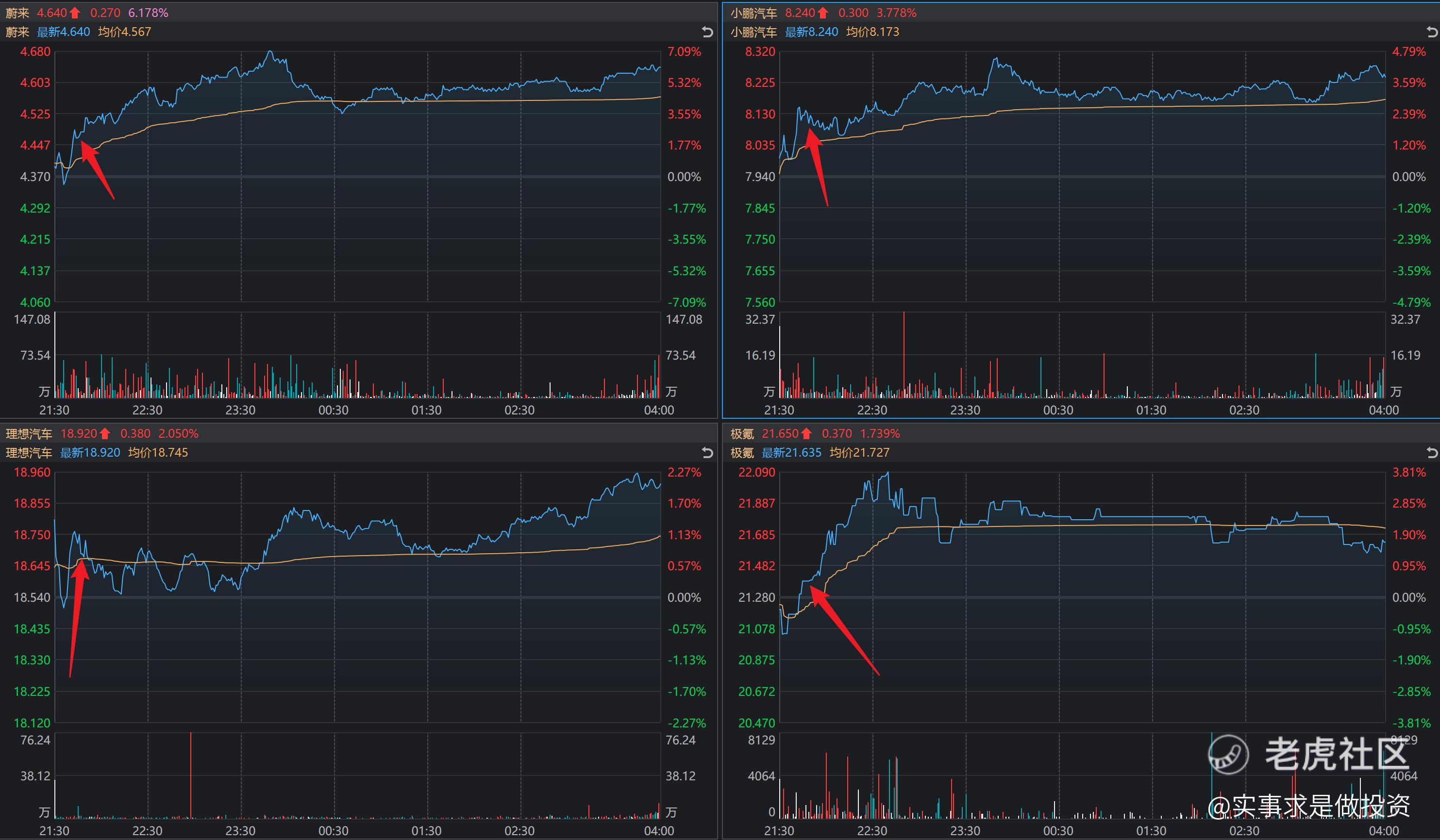The width and height of the screenshot is (1440, 840).
Task: Click 小鹏汽车 average price 均价8.173
Action: (872, 32)
